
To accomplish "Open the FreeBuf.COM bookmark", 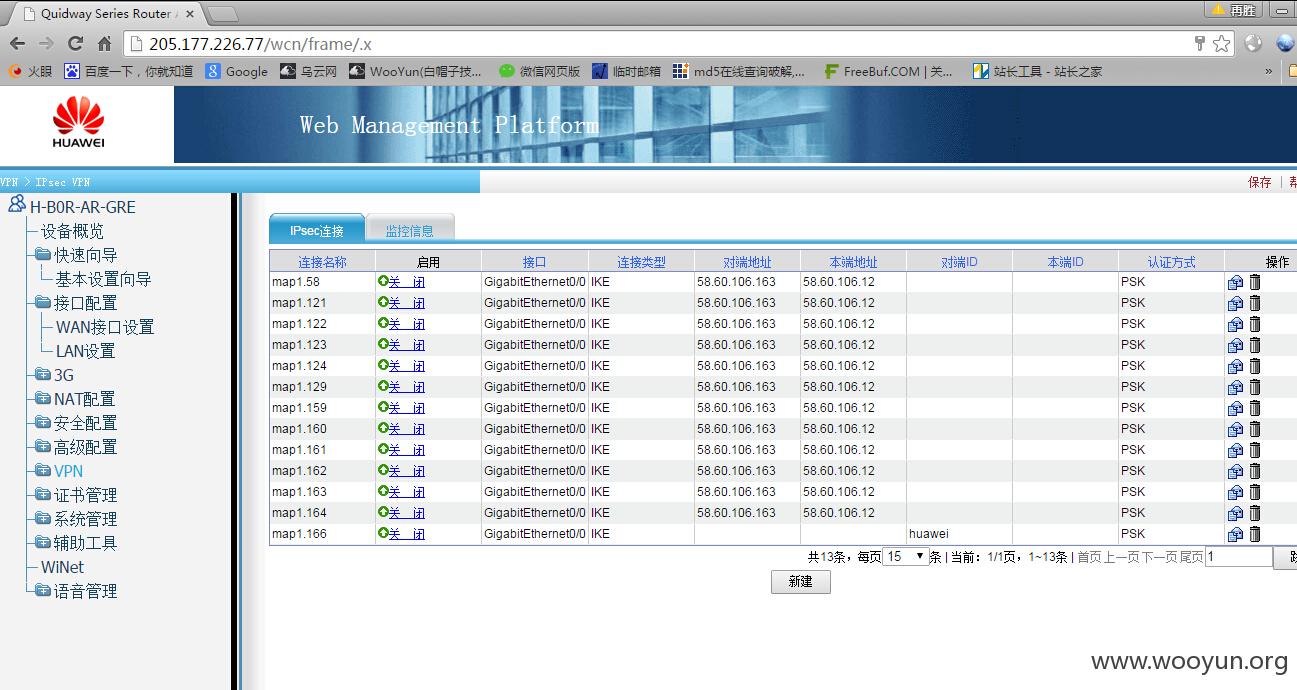I will pyautogui.click(x=888, y=71).
